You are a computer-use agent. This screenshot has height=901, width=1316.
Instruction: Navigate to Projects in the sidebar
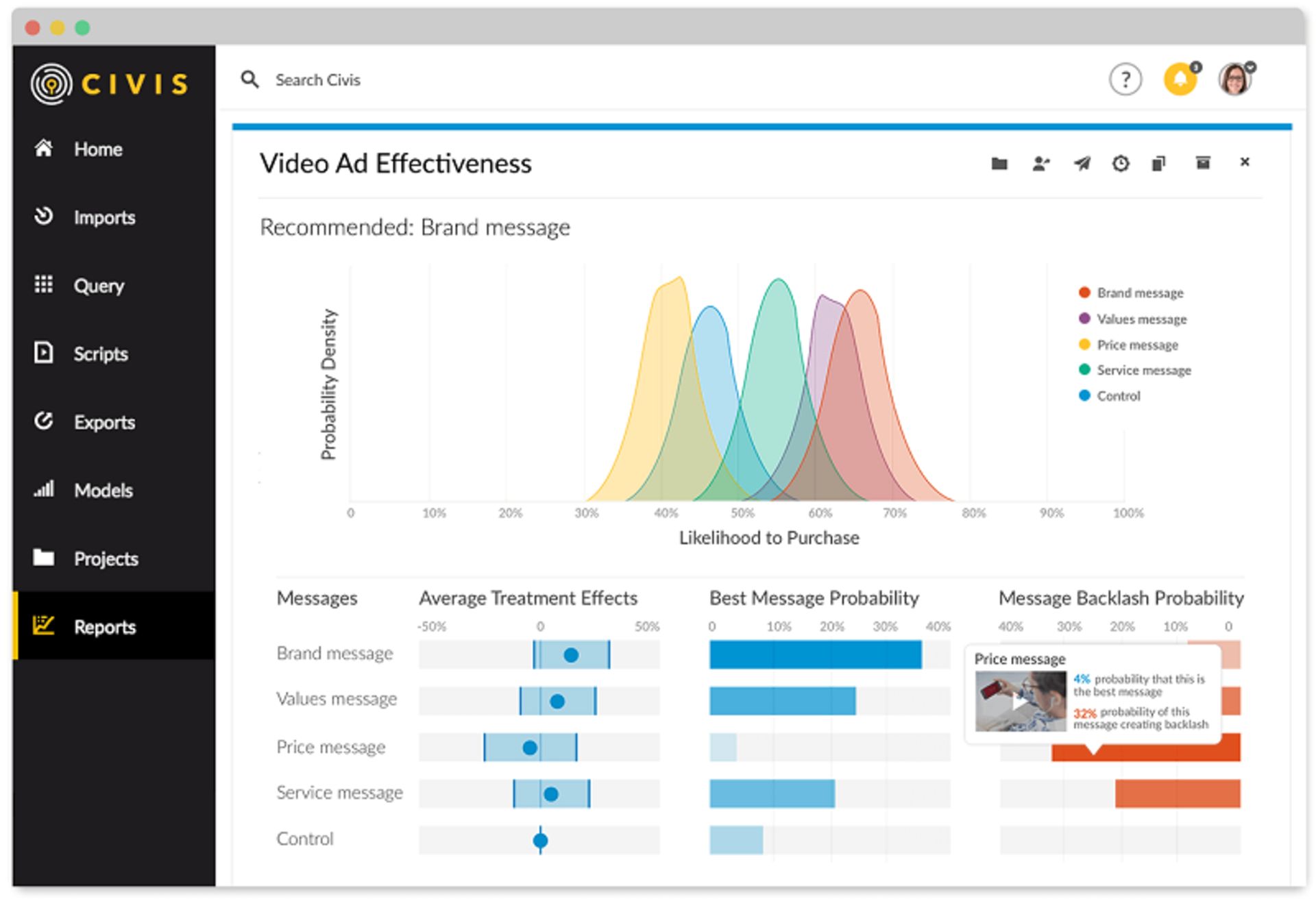pyautogui.click(x=106, y=559)
